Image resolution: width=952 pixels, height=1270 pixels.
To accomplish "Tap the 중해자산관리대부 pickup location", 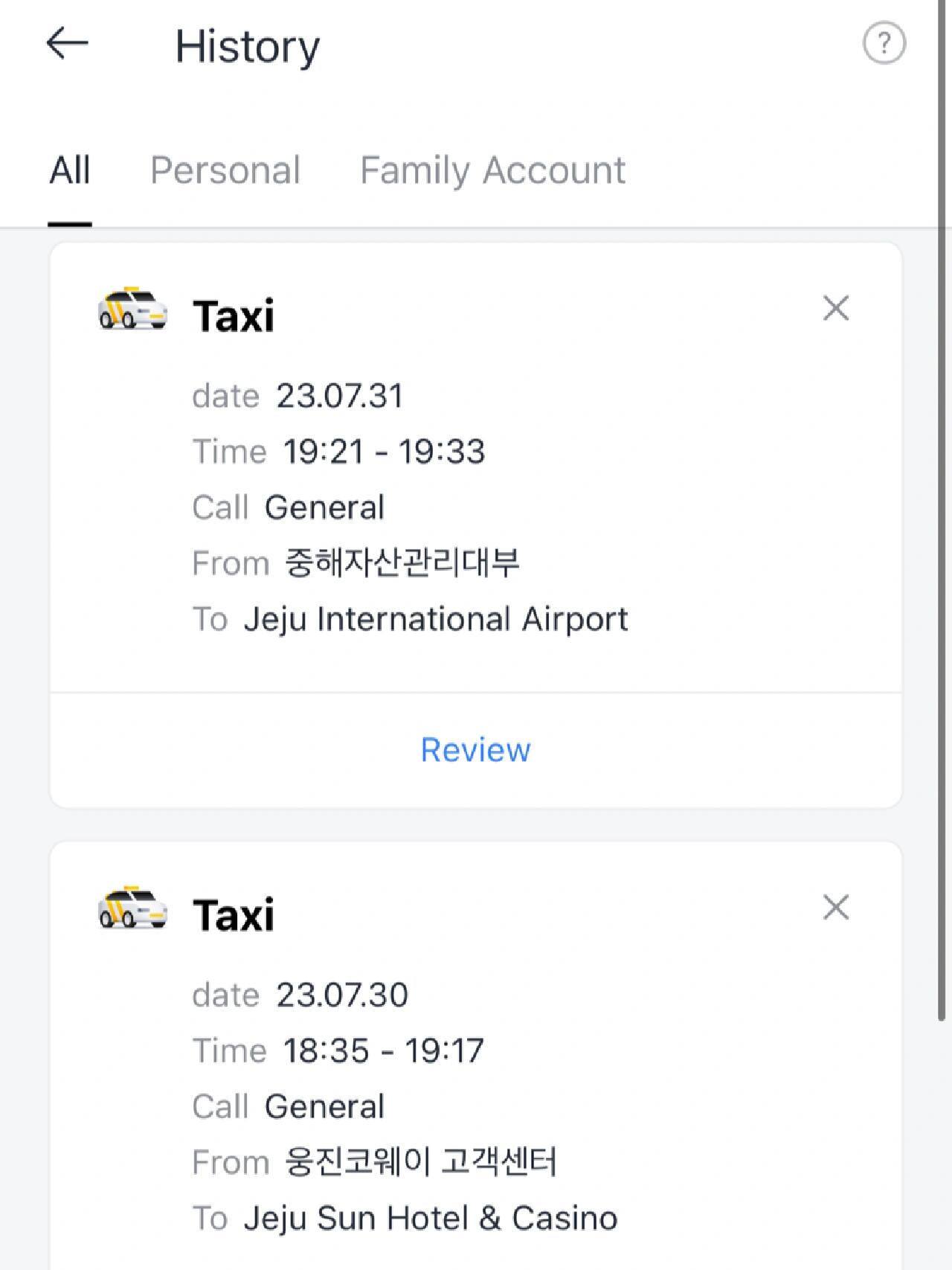I will pos(402,563).
